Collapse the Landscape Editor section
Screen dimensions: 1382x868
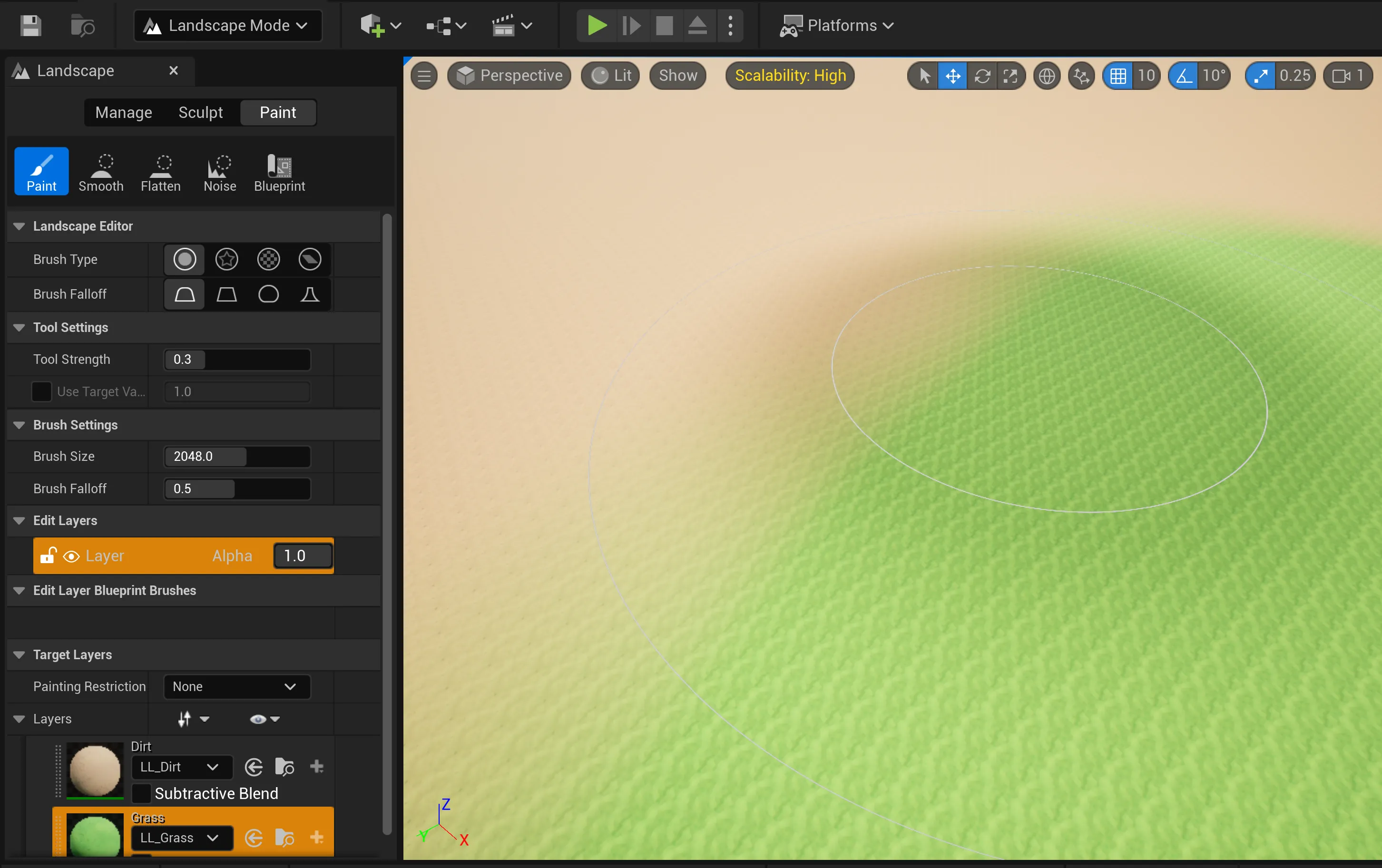click(19, 226)
